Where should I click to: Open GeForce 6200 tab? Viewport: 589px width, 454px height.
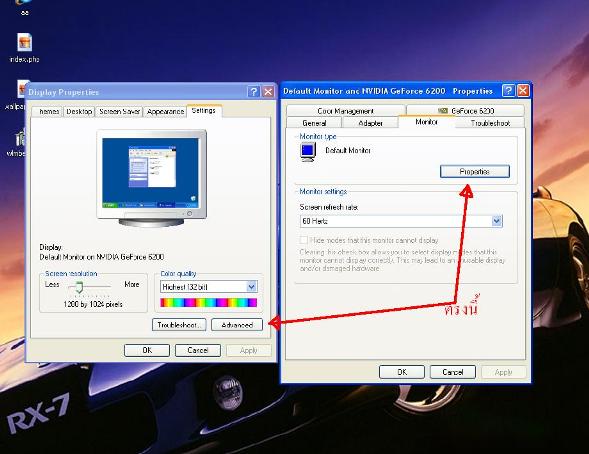pyautogui.click(x=465, y=111)
